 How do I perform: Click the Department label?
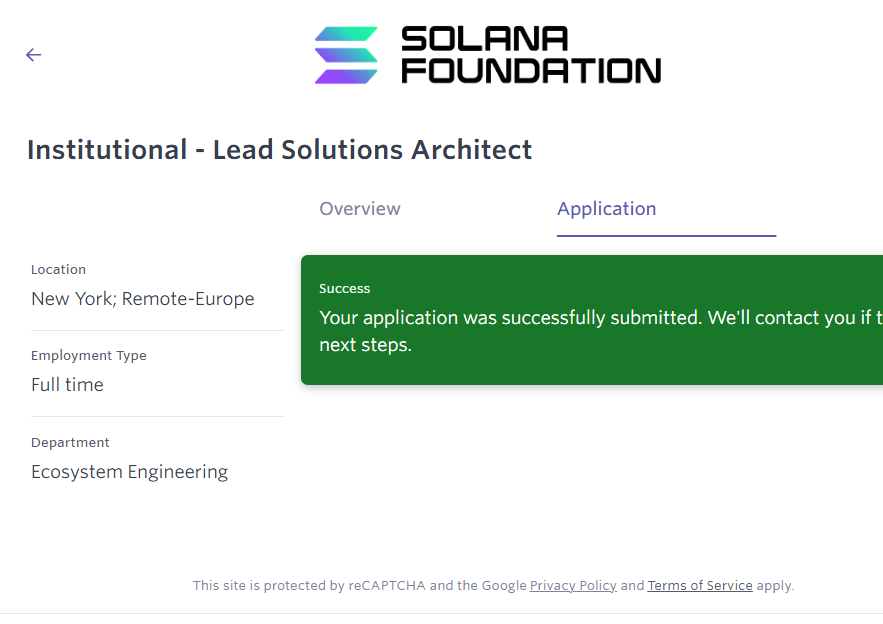(71, 443)
